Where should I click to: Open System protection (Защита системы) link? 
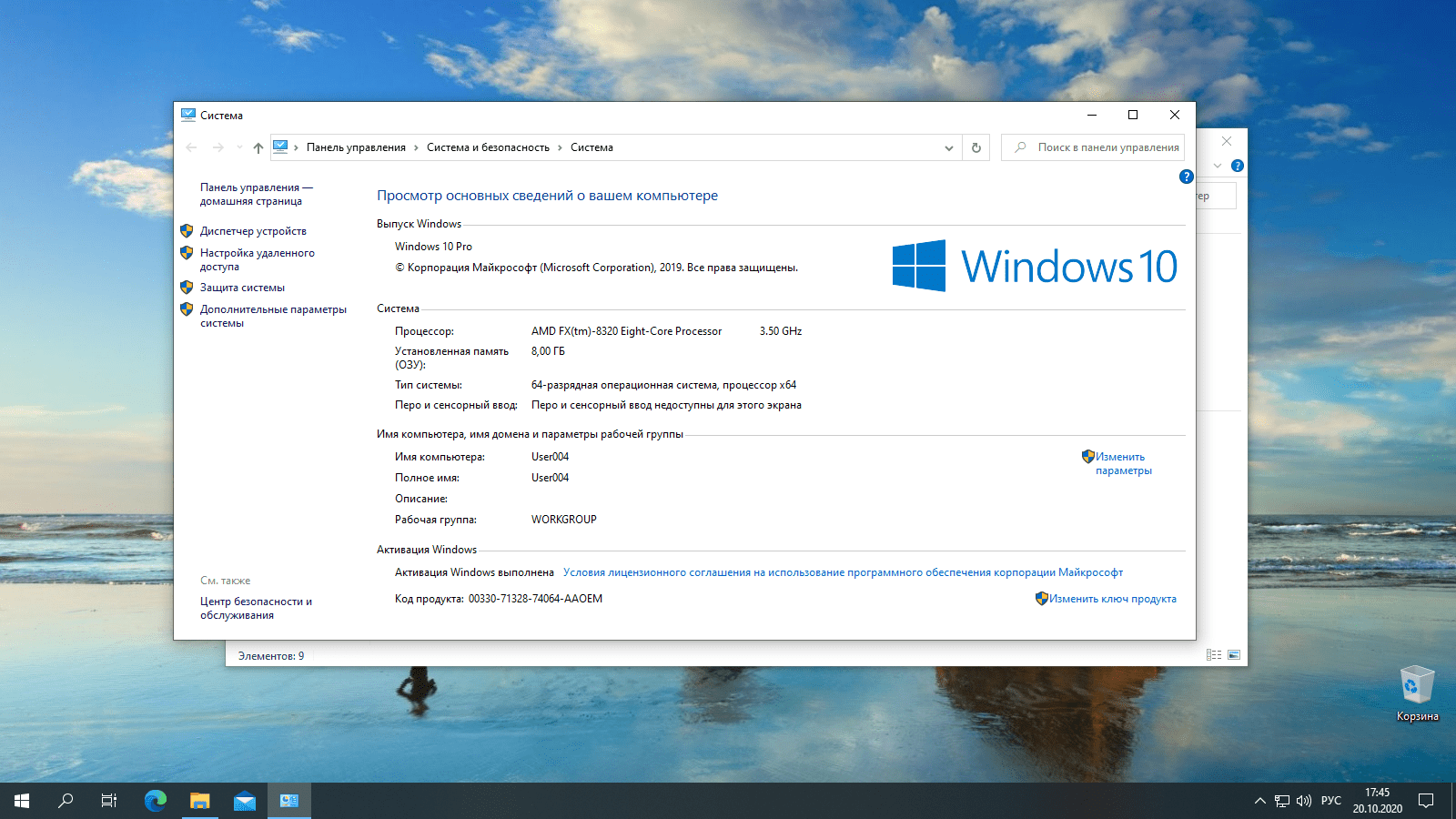tap(242, 288)
